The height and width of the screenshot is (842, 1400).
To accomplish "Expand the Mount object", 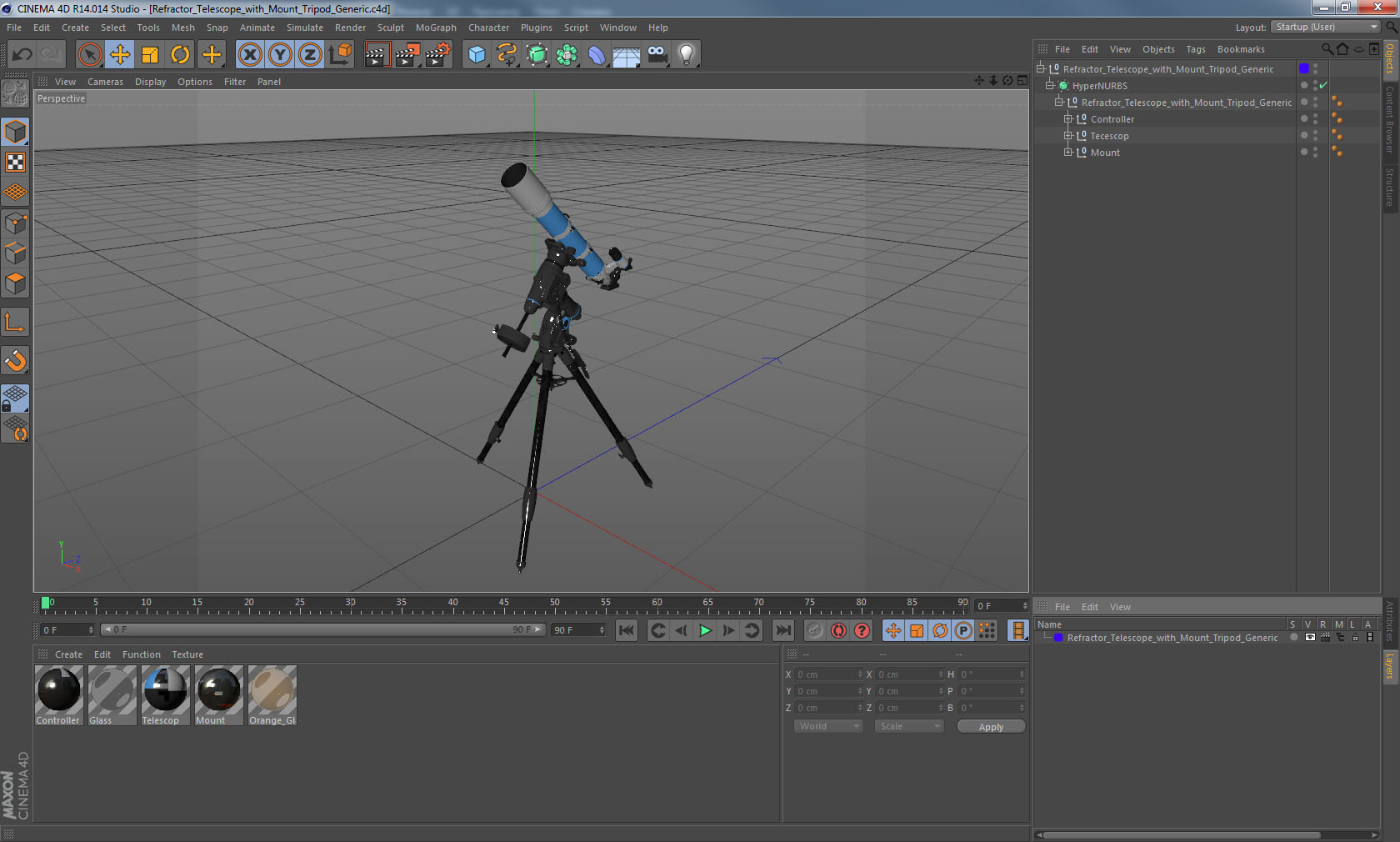I will 1067,153.
